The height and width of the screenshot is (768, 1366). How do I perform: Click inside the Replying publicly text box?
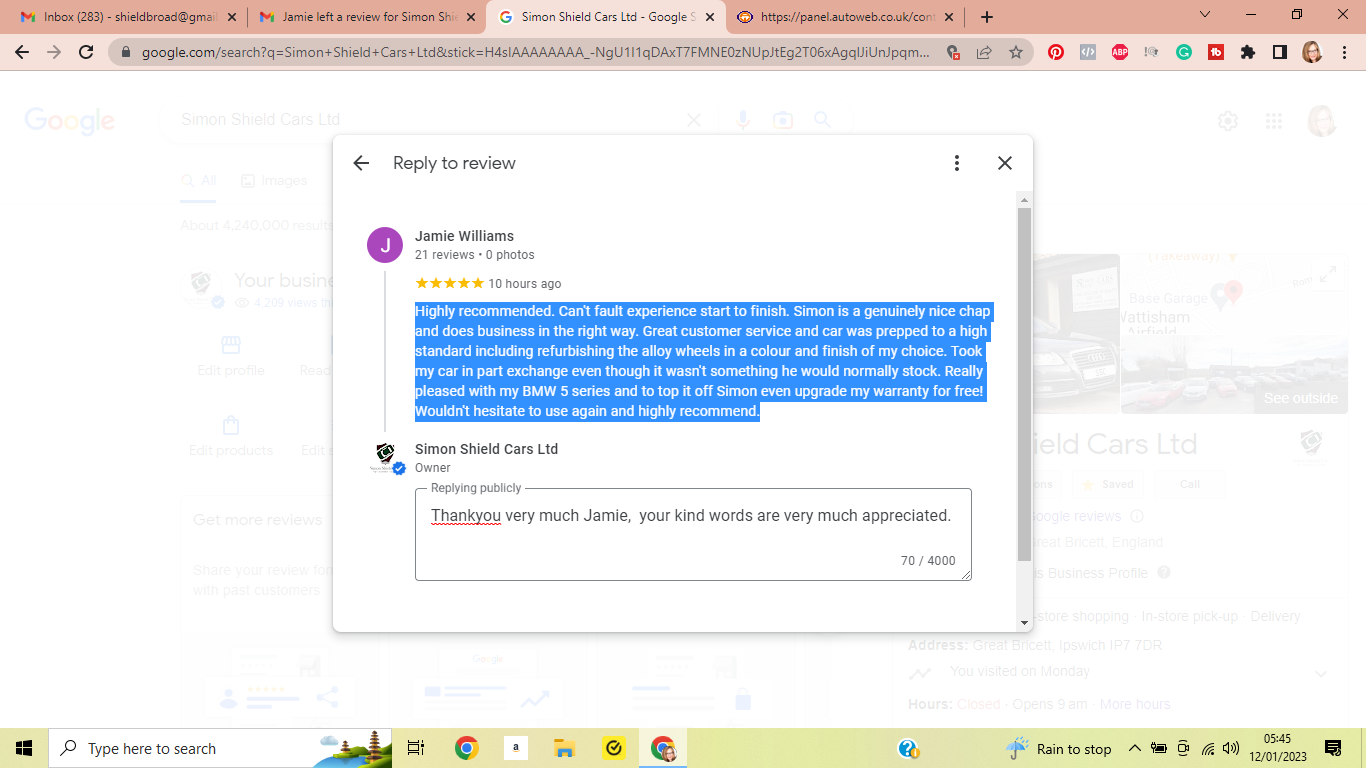click(693, 534)
